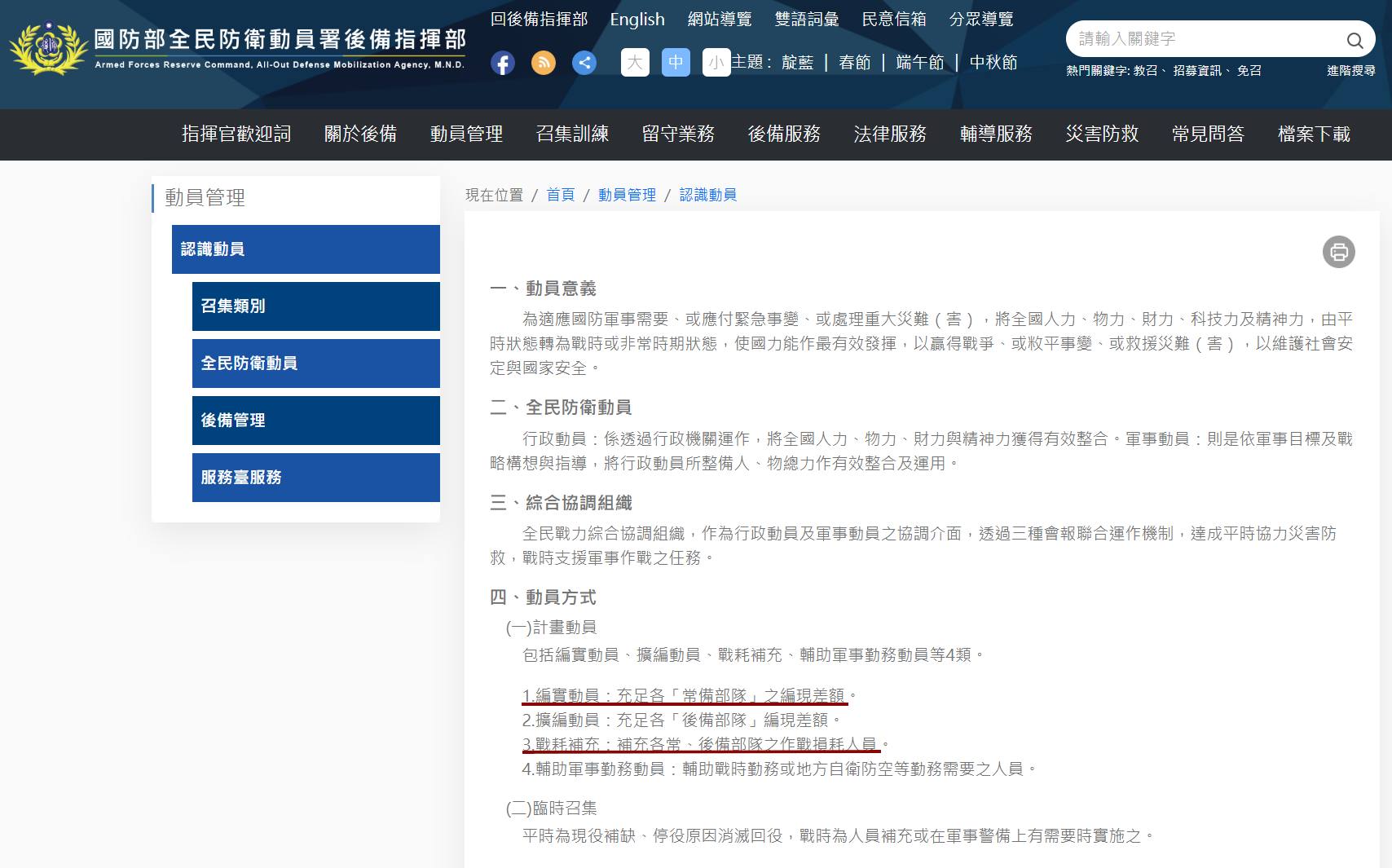Switch to the English site

[x=637, y=20]
